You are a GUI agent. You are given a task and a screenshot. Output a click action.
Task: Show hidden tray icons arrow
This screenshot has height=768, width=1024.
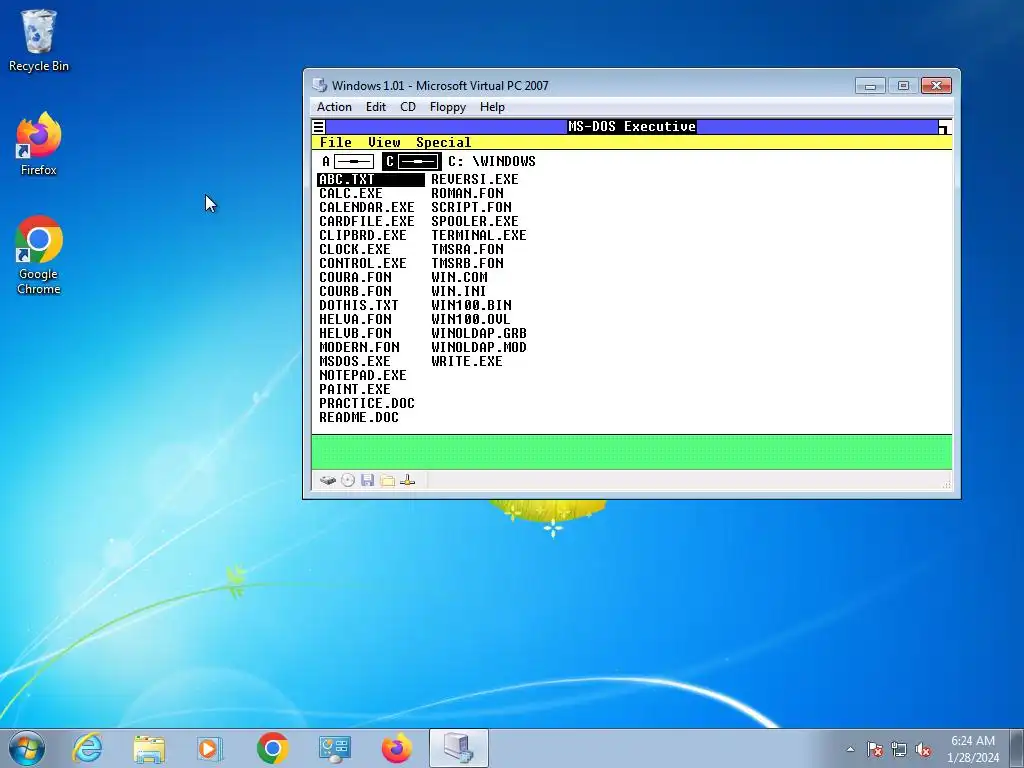pyautogui.click(x=850, y=750)
